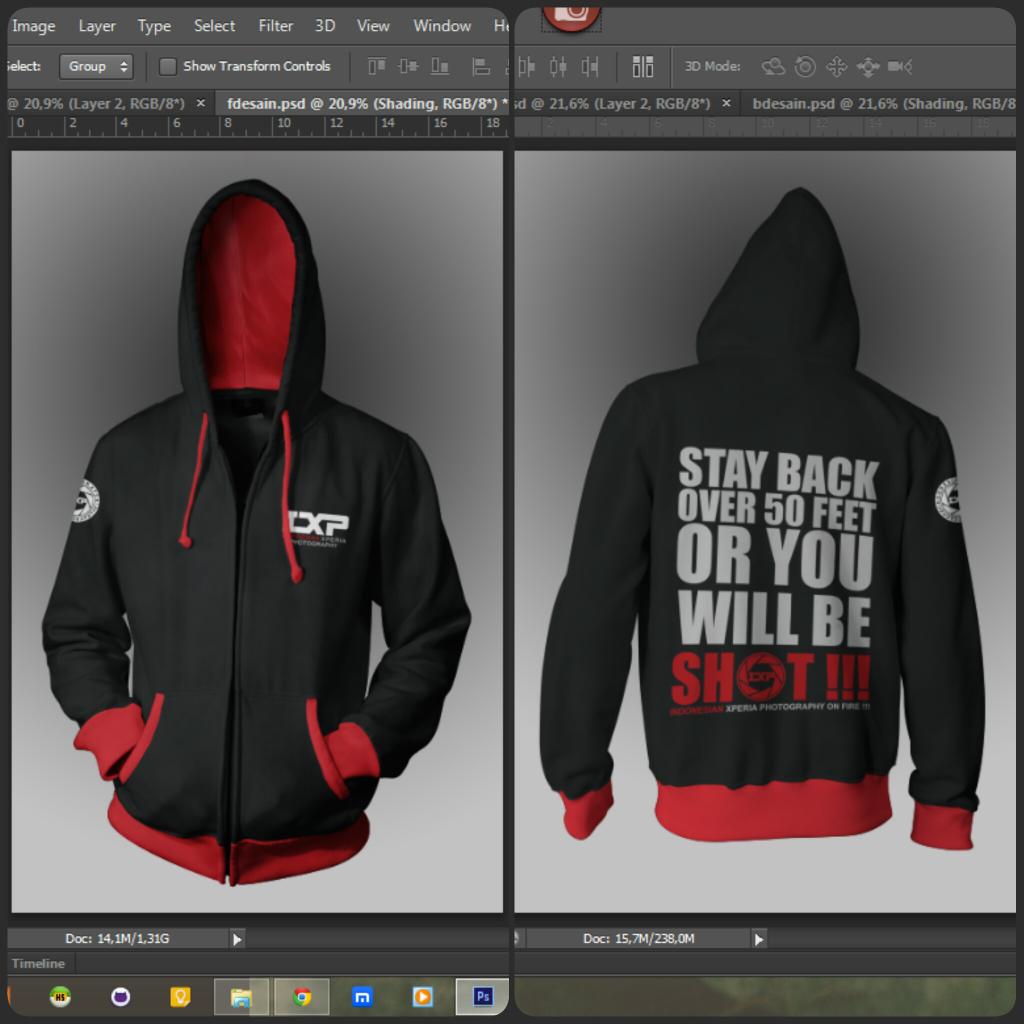Click Distribute left edges icon in right window
This screenshot has height=1024, width=1024.
pyautogui.click(x=526, y=66)
